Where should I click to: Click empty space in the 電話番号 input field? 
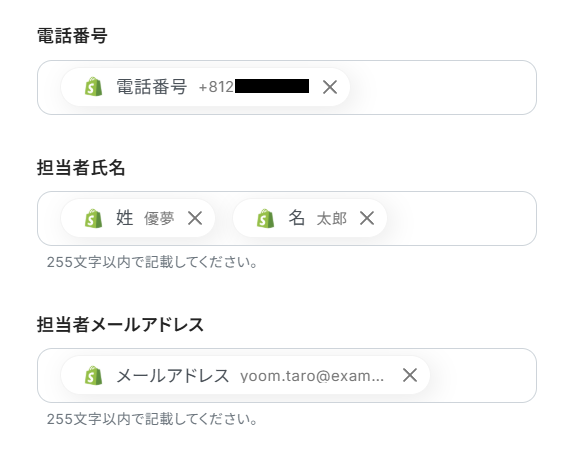[442, 87]
